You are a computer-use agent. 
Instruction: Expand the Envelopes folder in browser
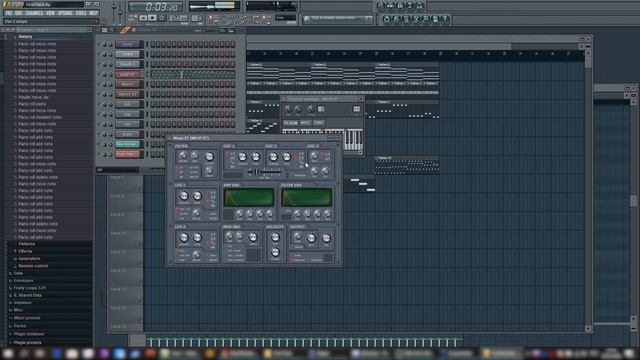pos(23,280)
